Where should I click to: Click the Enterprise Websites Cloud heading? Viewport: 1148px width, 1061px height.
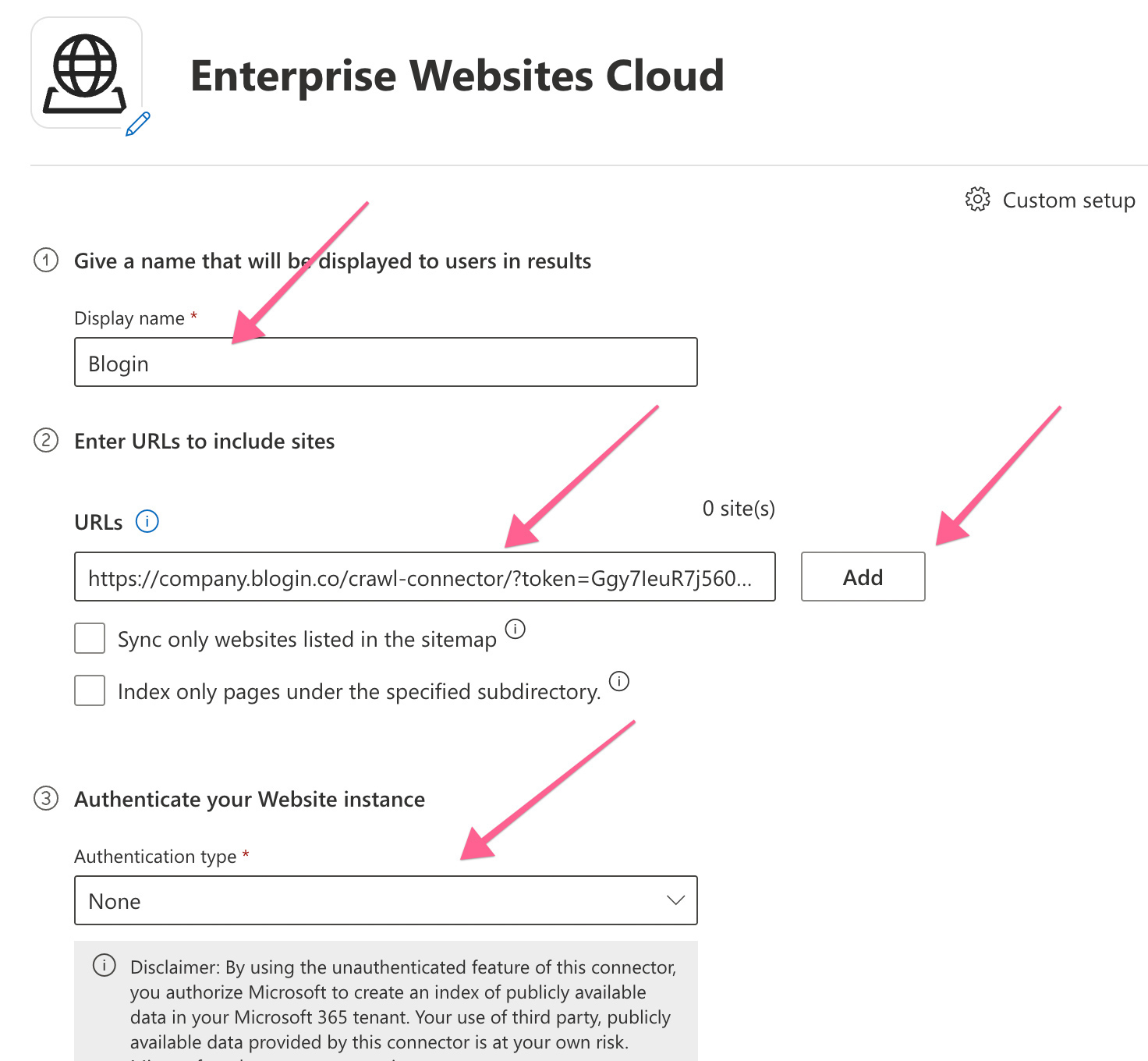(x=457, y=76)
